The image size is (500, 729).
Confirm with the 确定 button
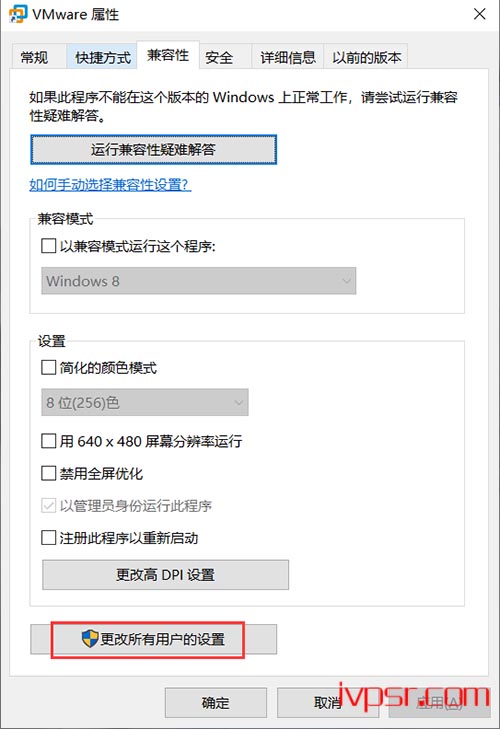[215, 702]
